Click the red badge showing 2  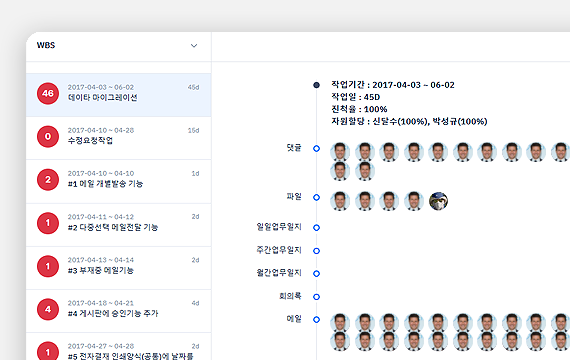pos(48,180)
